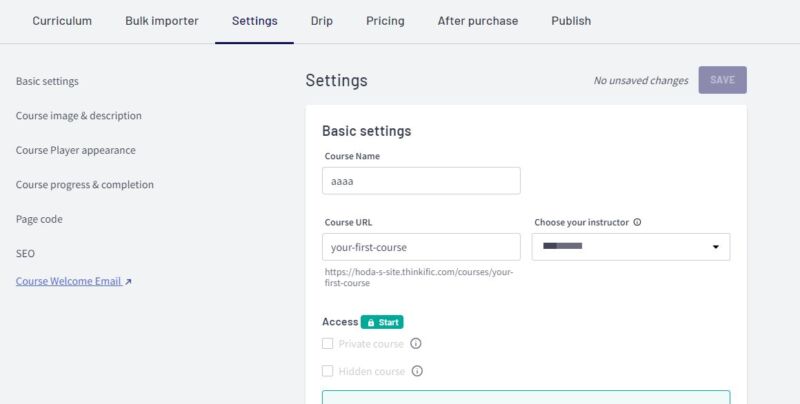The width and height of the screenshot is (800, 404).
Task: Switch to the After purchase tab
Action: point(478,21)
